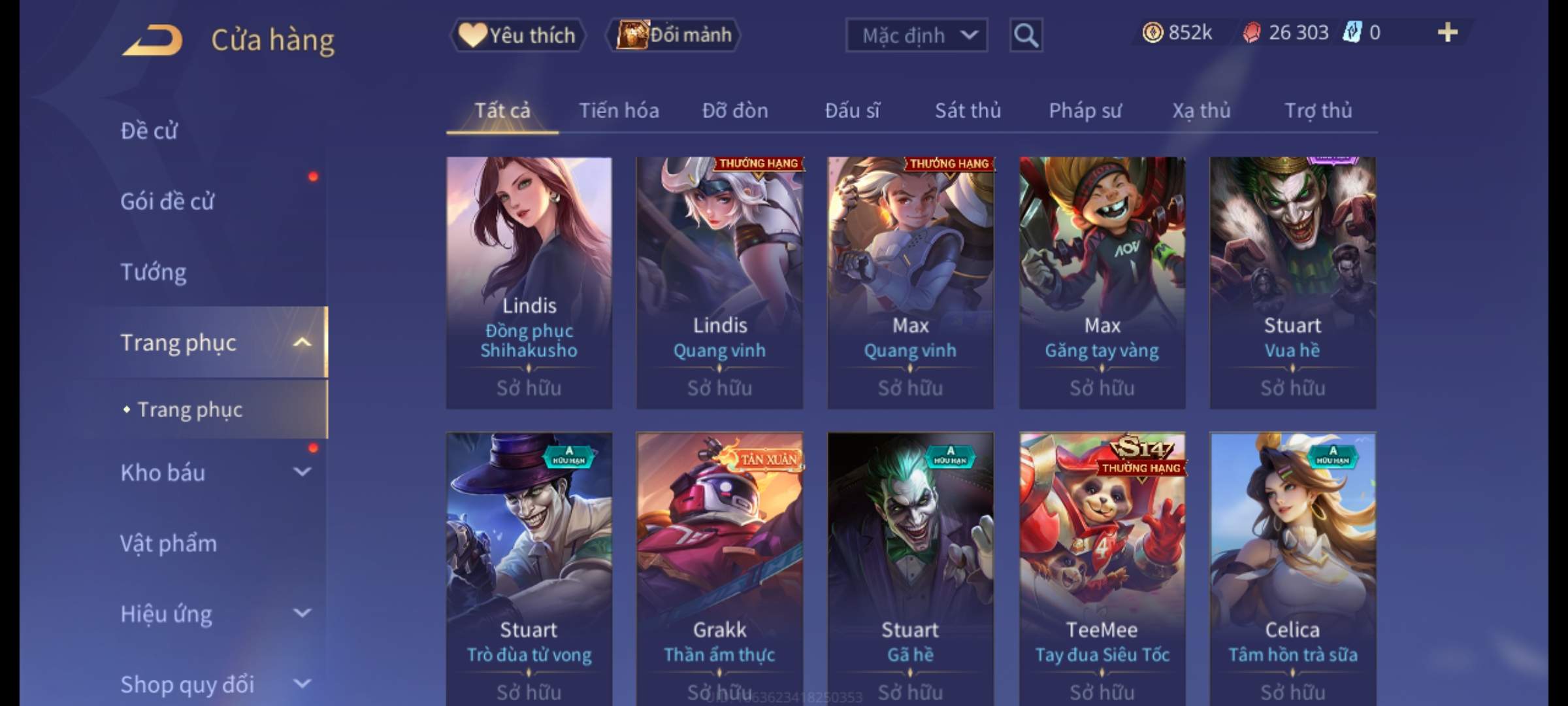The image size is (1568, 706).
Task: Tap the blue voucher currency icon
Action: pos(1351,33)
